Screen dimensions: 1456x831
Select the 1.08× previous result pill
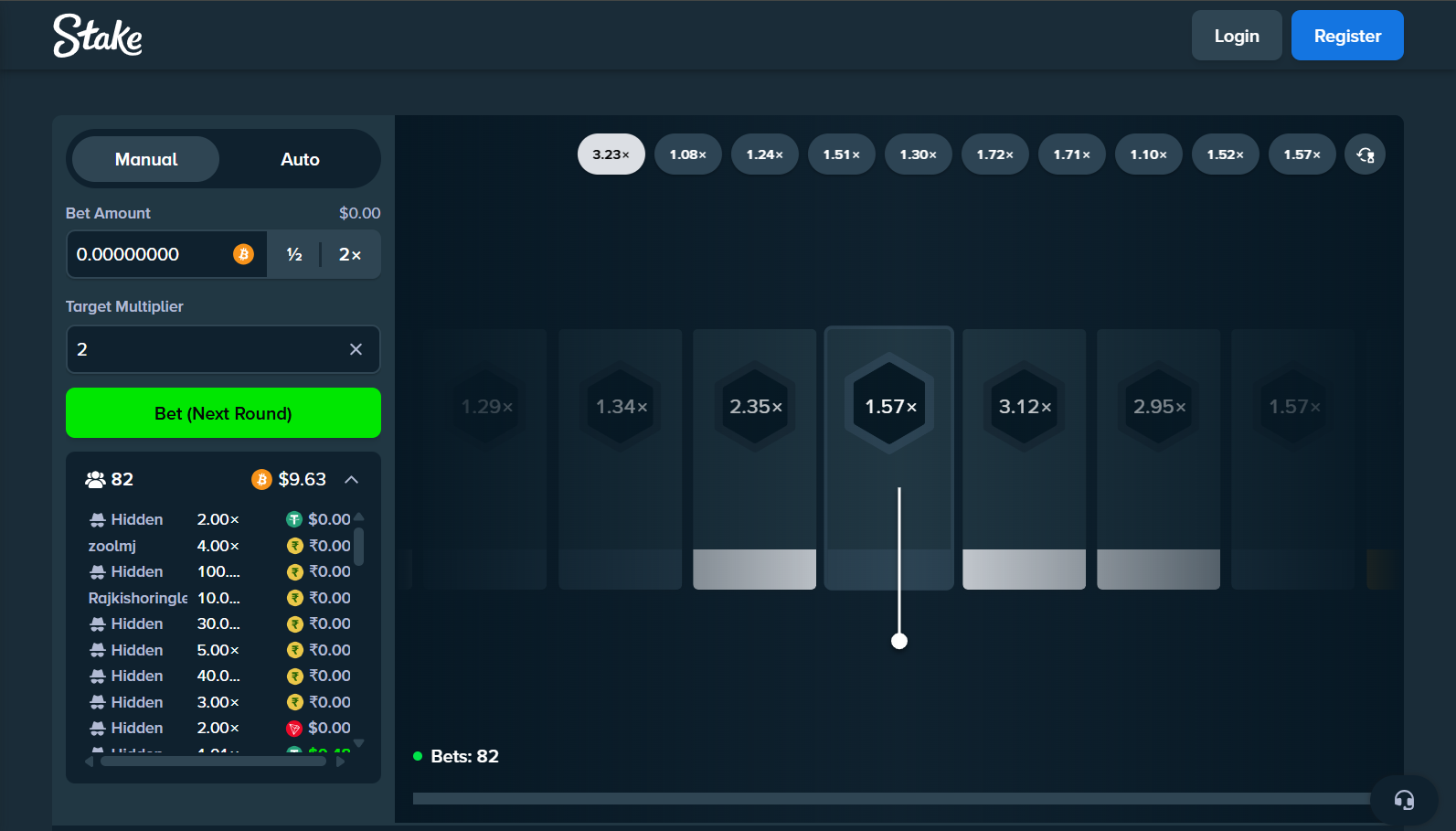(x=687, y=154)
